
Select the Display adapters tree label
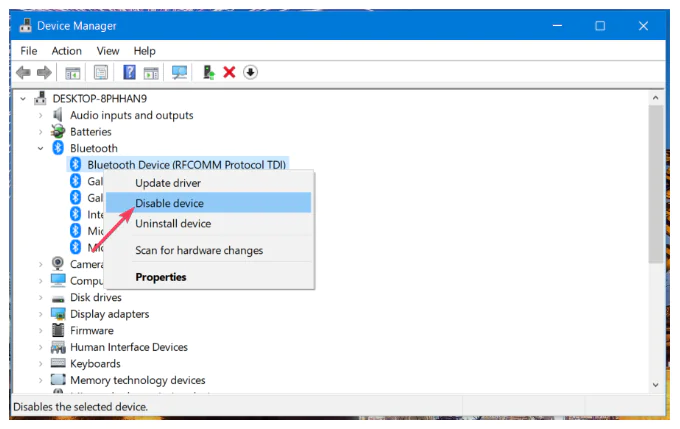coord(109,314)
